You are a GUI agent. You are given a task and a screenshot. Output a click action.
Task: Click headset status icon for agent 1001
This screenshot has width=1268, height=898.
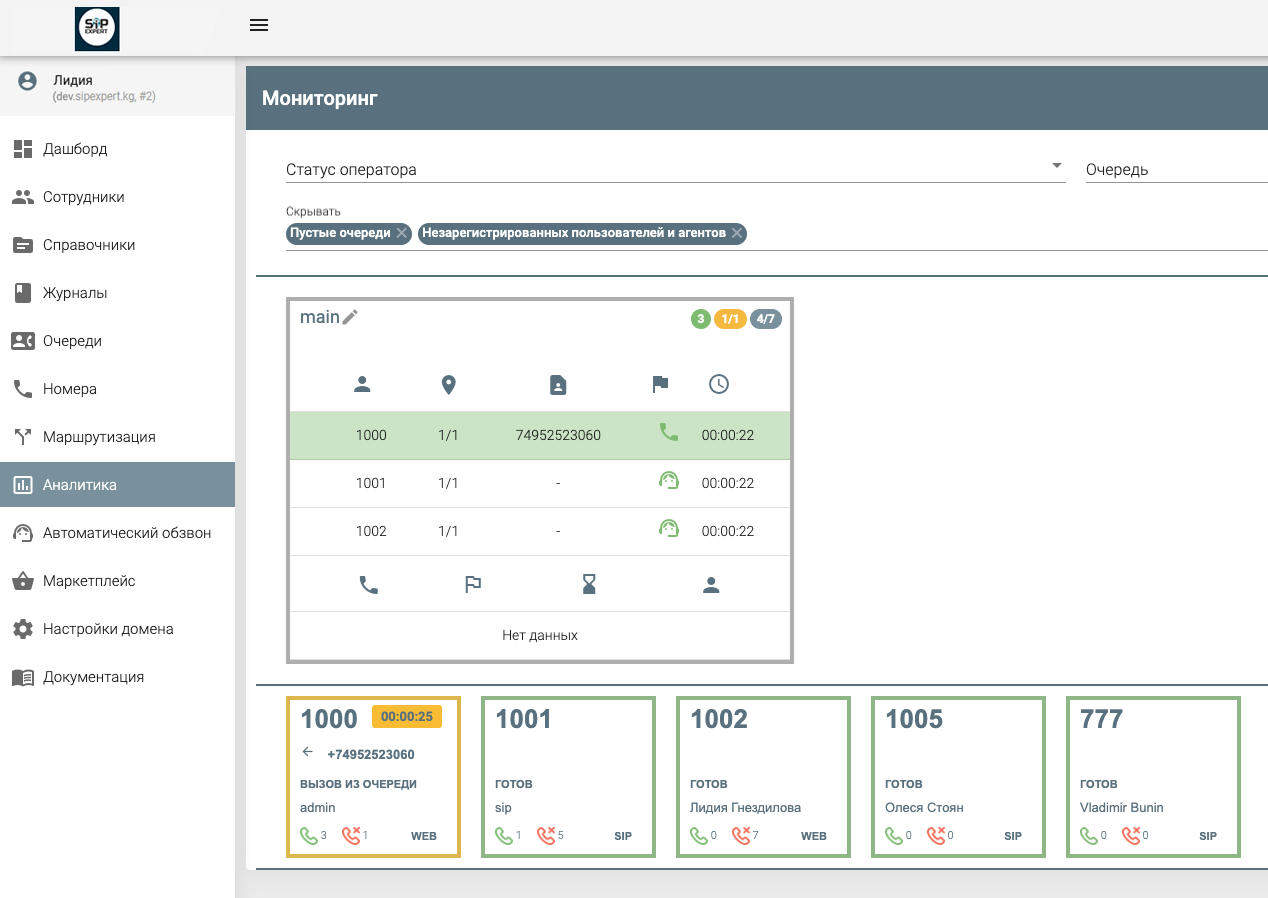point(668,482)
